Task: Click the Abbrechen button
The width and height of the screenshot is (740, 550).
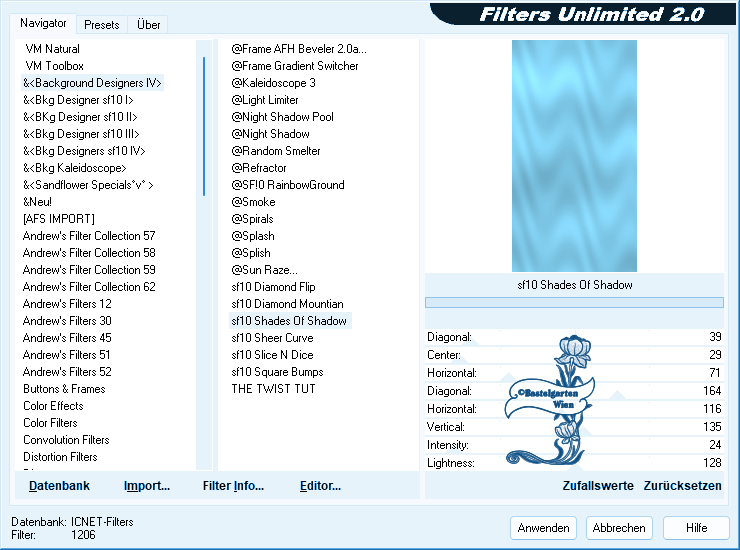Action: (619, 528)
